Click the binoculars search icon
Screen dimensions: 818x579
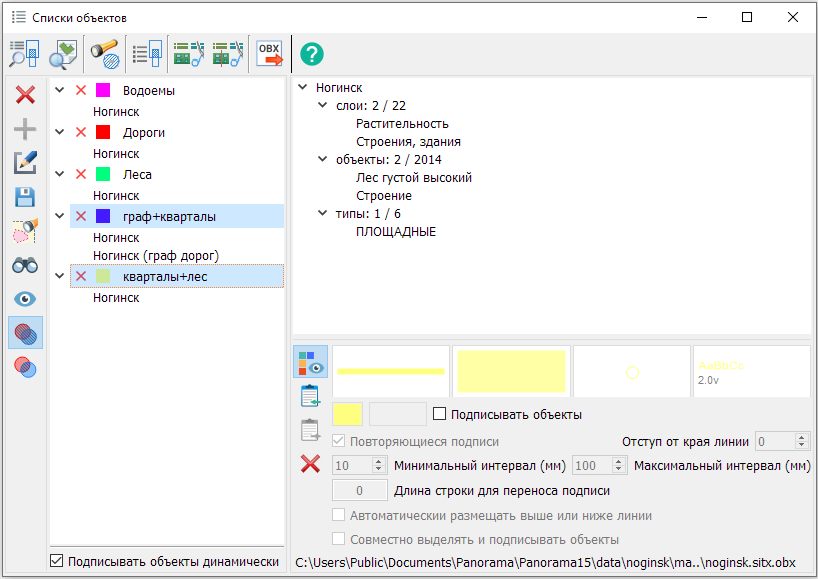tap(26, 265)
